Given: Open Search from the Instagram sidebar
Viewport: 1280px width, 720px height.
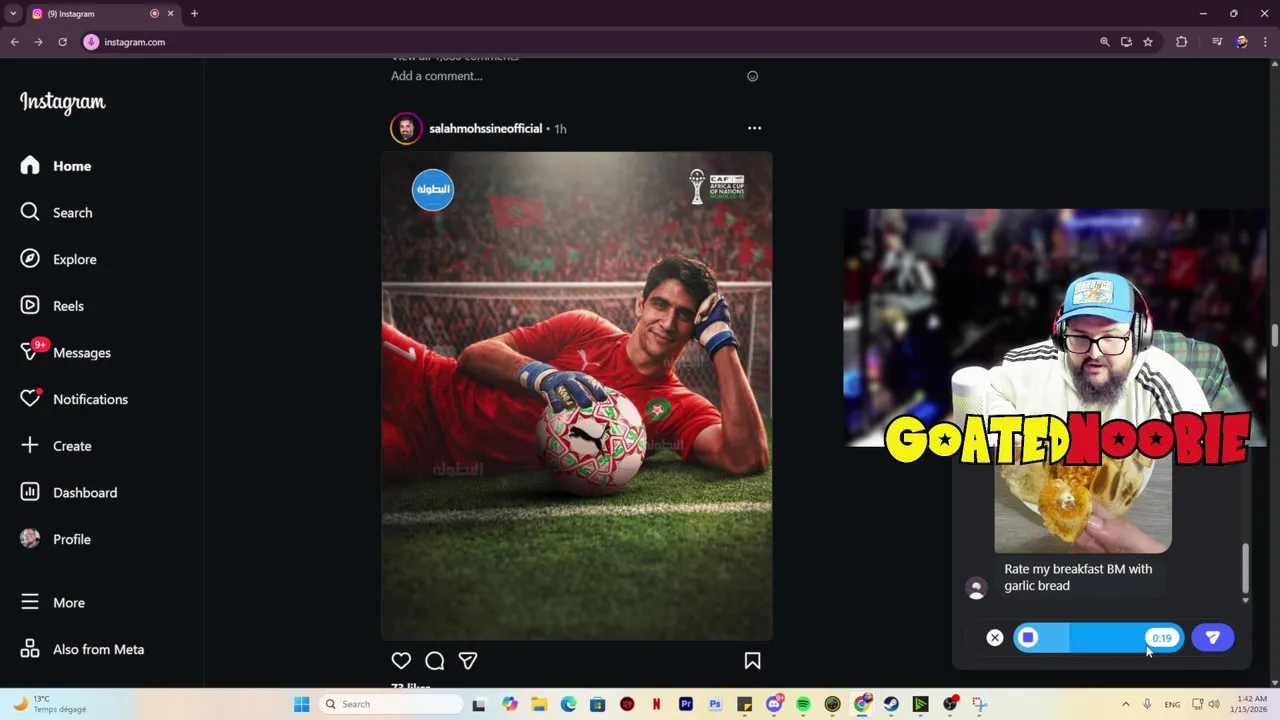Looking at the screenshot, I should pyautogui.click(x=57, y=212).
